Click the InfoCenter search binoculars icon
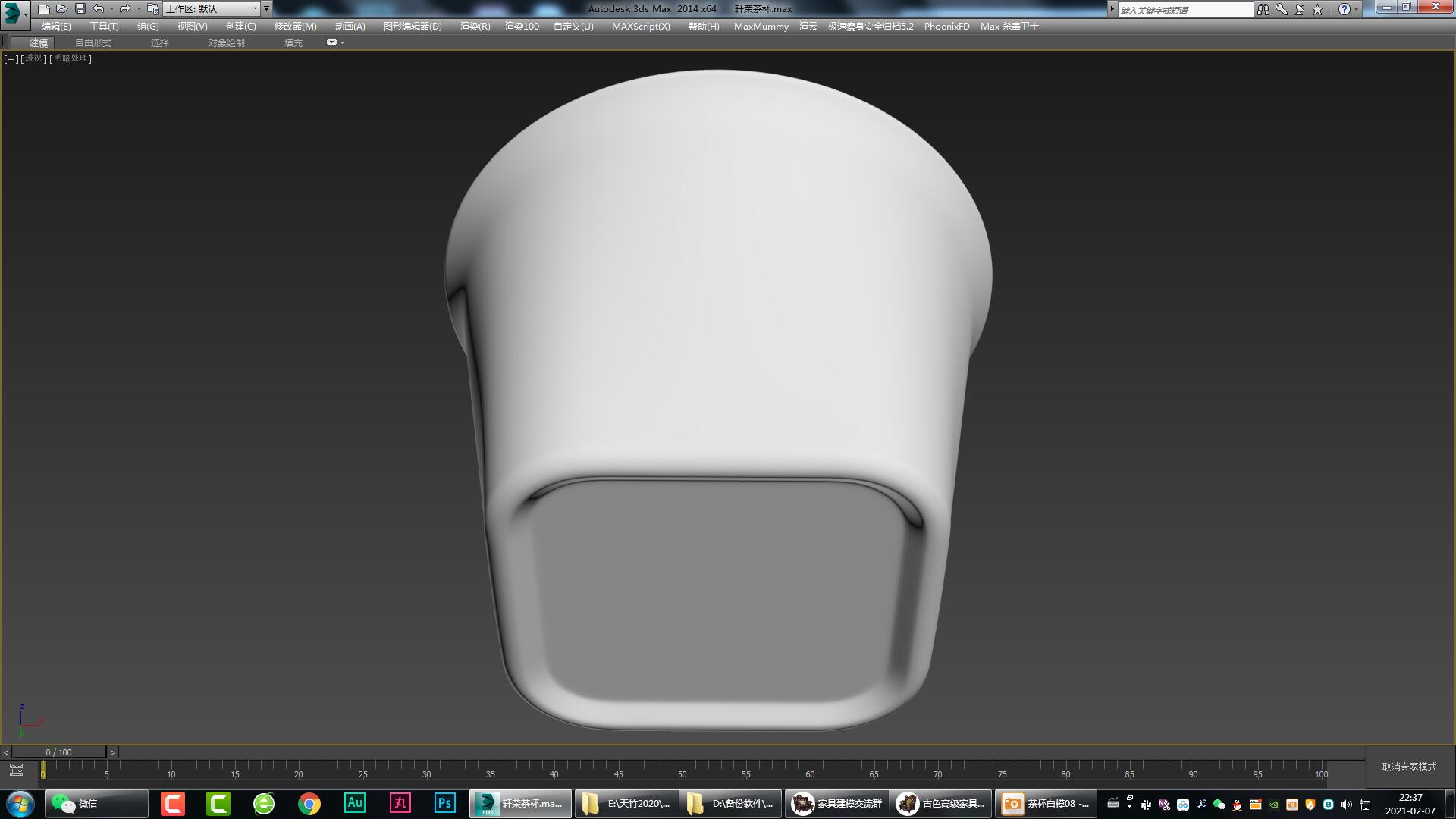Viewport: 1456px width, 819px height. click(1263, 8)
